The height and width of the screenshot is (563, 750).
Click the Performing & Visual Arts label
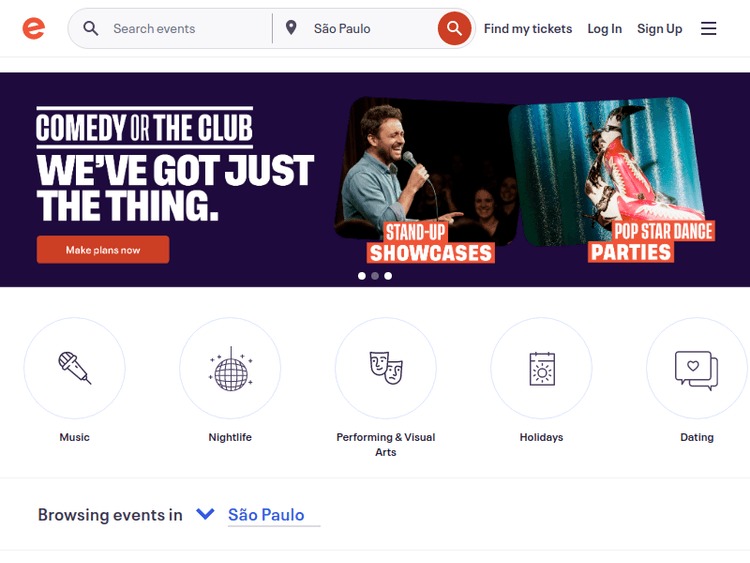click(x=386, y=444)
